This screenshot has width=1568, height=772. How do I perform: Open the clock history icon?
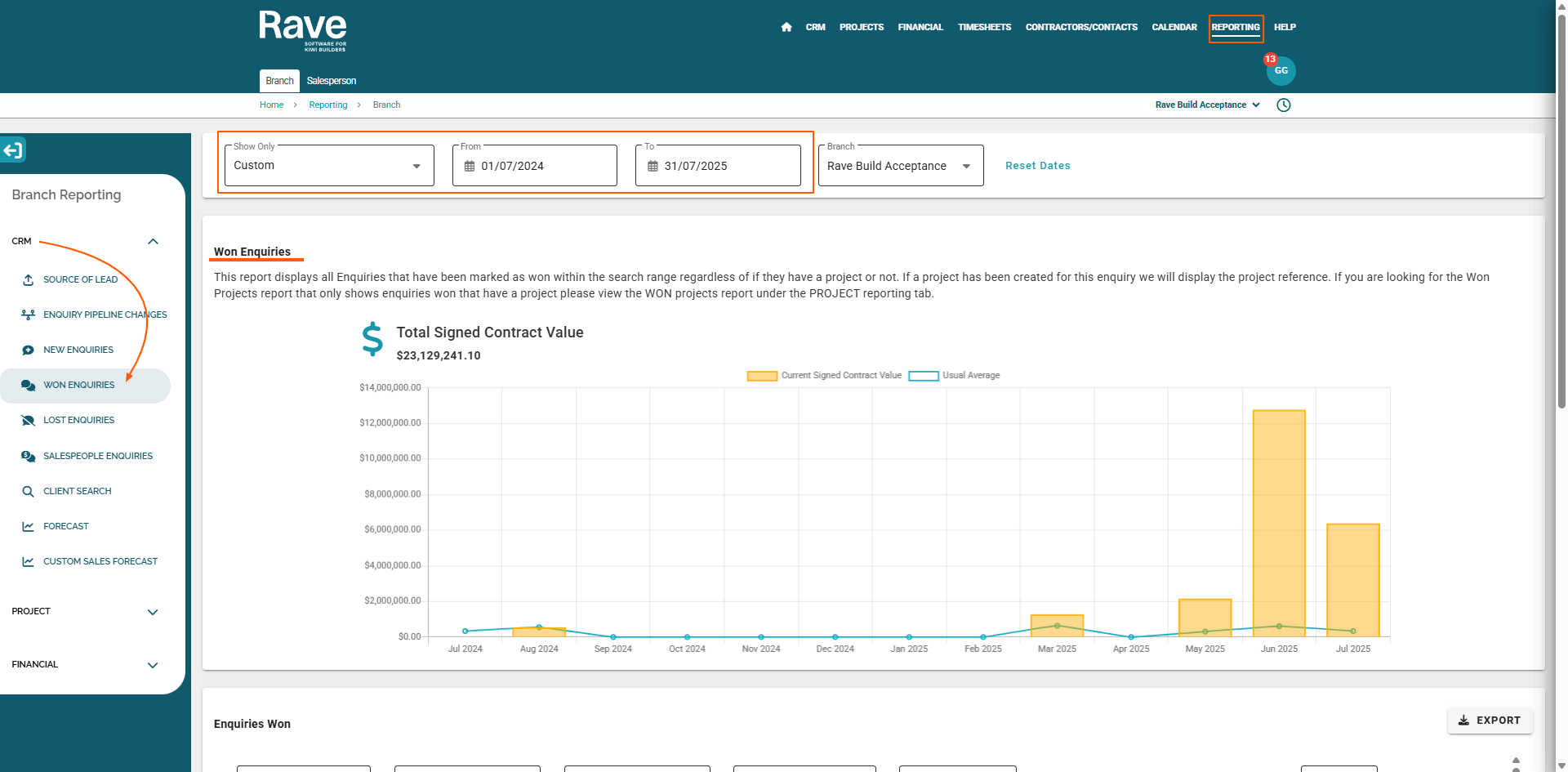coord(1283,105)
